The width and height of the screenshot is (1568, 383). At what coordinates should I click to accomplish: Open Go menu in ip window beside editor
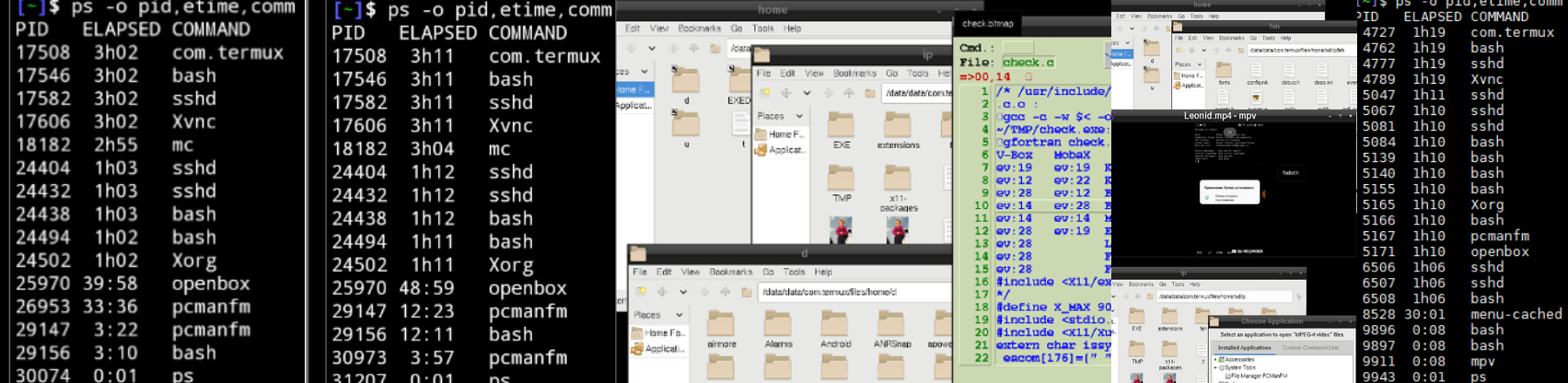[891, 73]
